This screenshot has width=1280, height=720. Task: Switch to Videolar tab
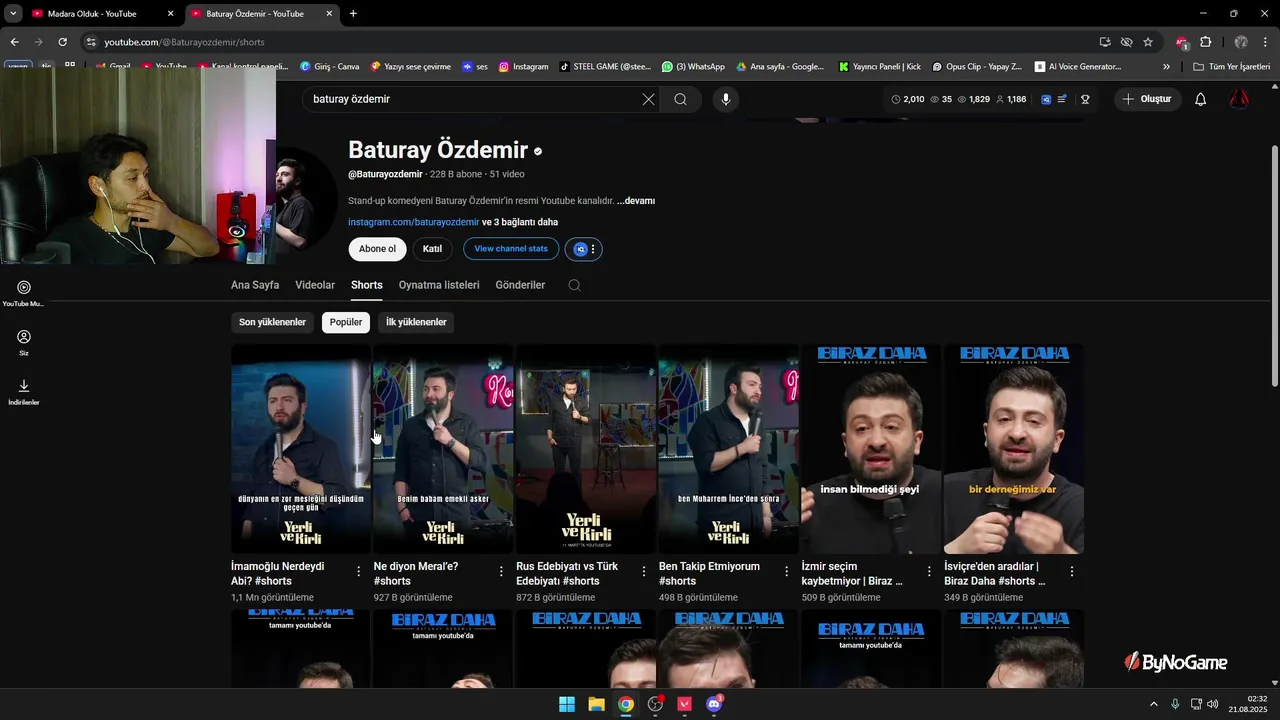[x=315, y=285]
